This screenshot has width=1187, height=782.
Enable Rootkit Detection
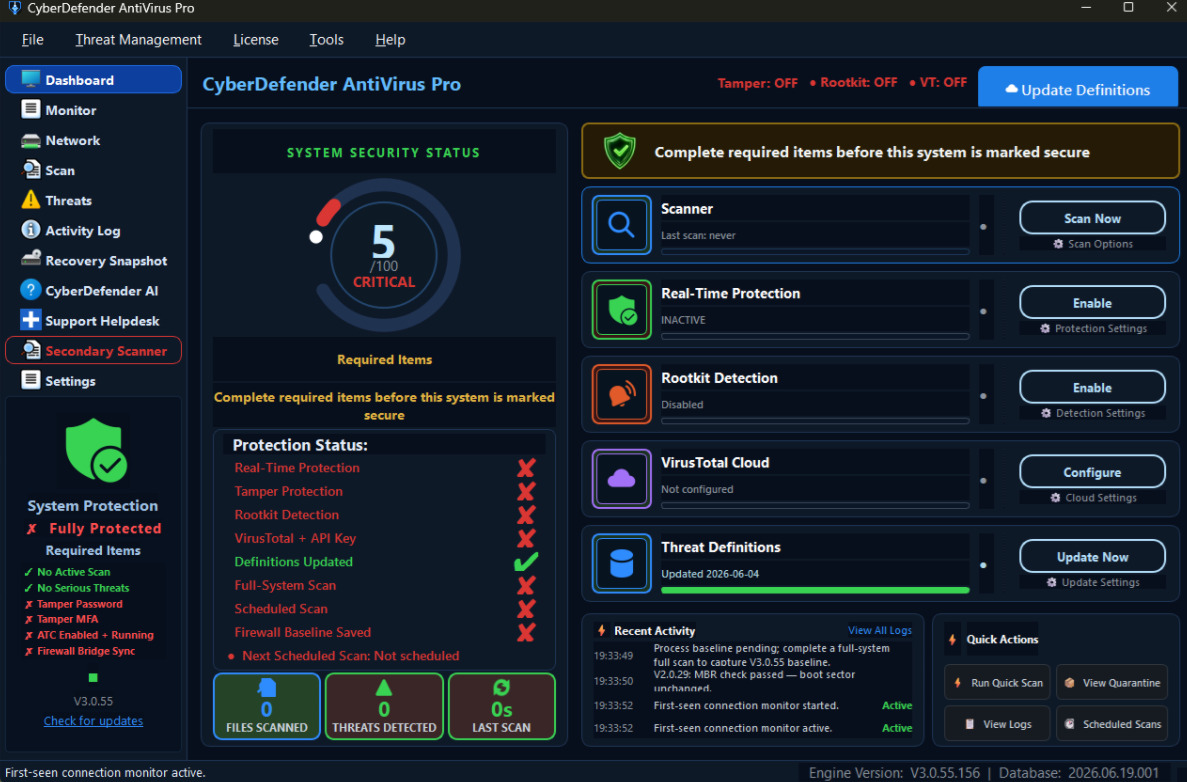(x=1092, y=388)
